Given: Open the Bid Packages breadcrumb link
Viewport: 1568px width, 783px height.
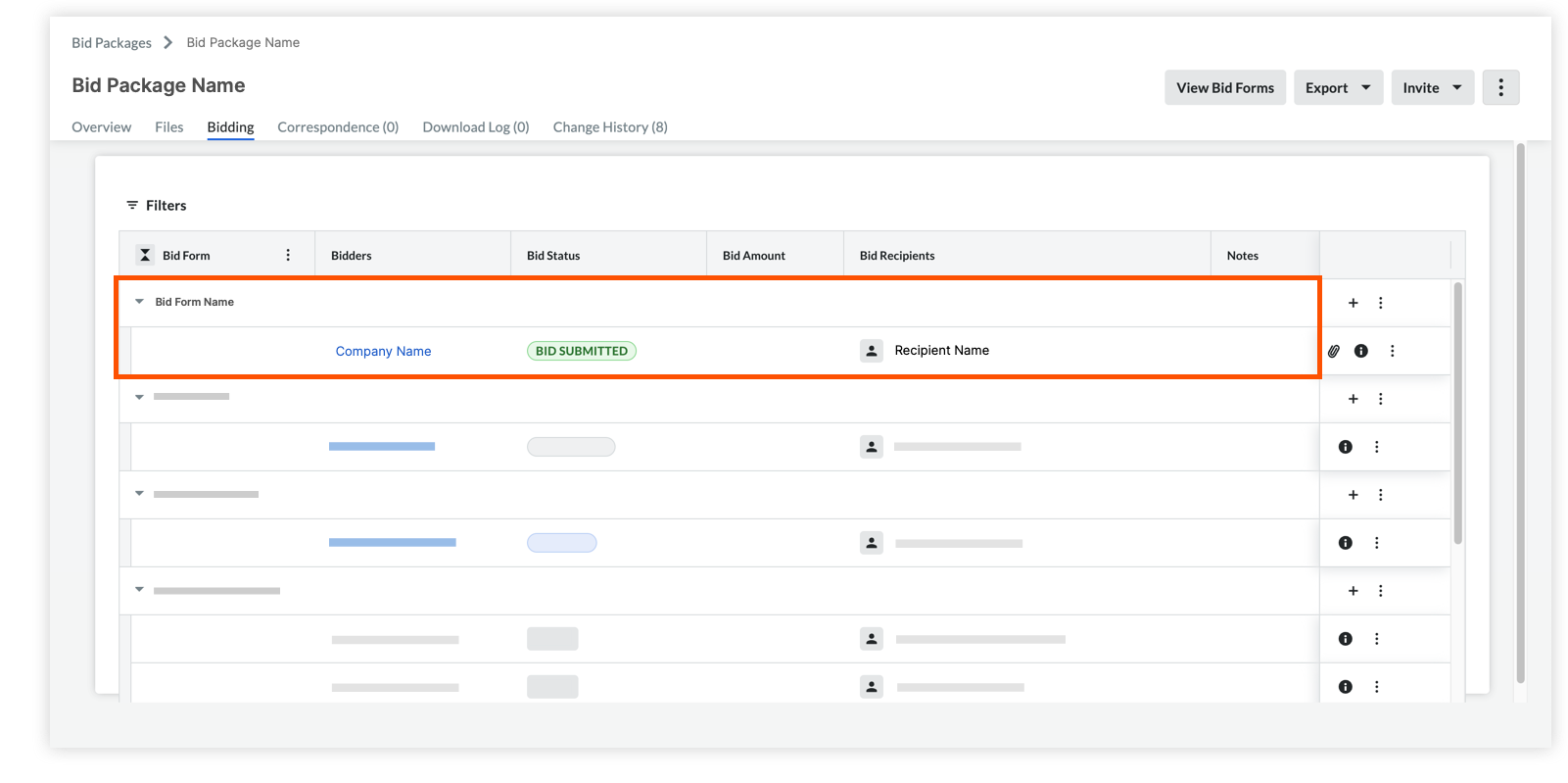Looking at the screenshot, I should click(112, 42).
